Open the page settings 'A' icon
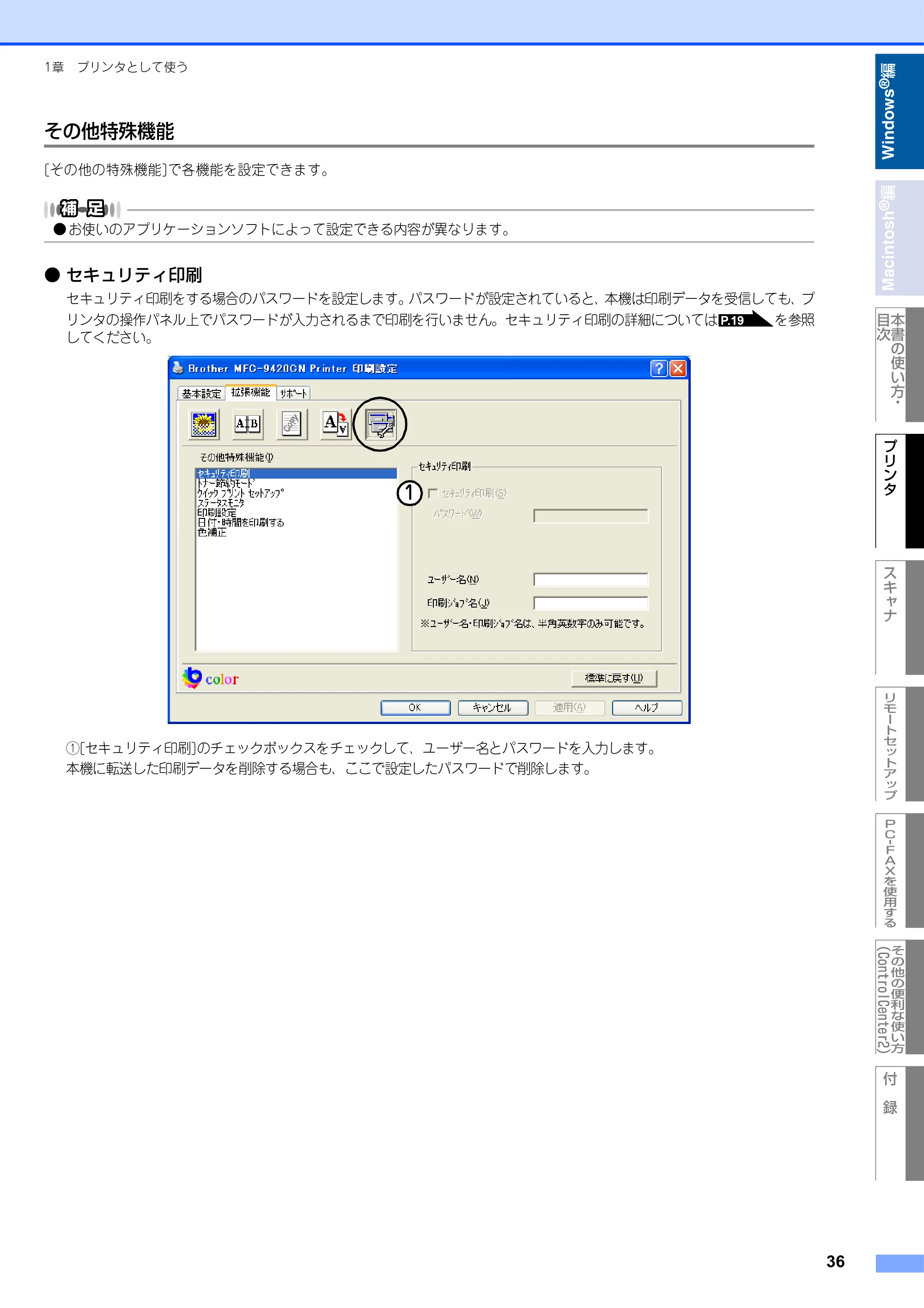Image resolution: width=924 pixels, height=1308 pixels. point(335,424)
